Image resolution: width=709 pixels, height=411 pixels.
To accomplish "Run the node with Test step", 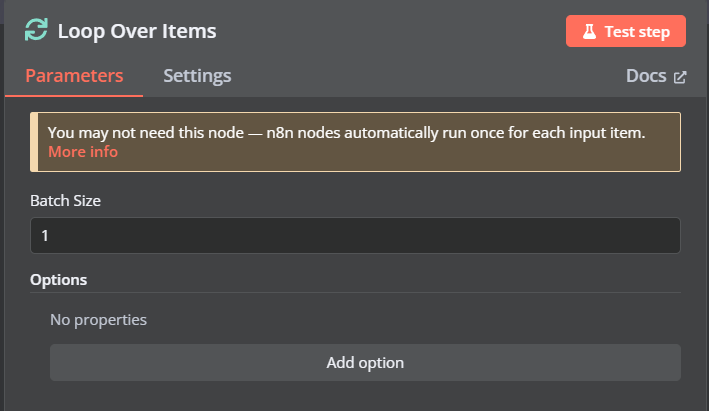I will (626, 31).
